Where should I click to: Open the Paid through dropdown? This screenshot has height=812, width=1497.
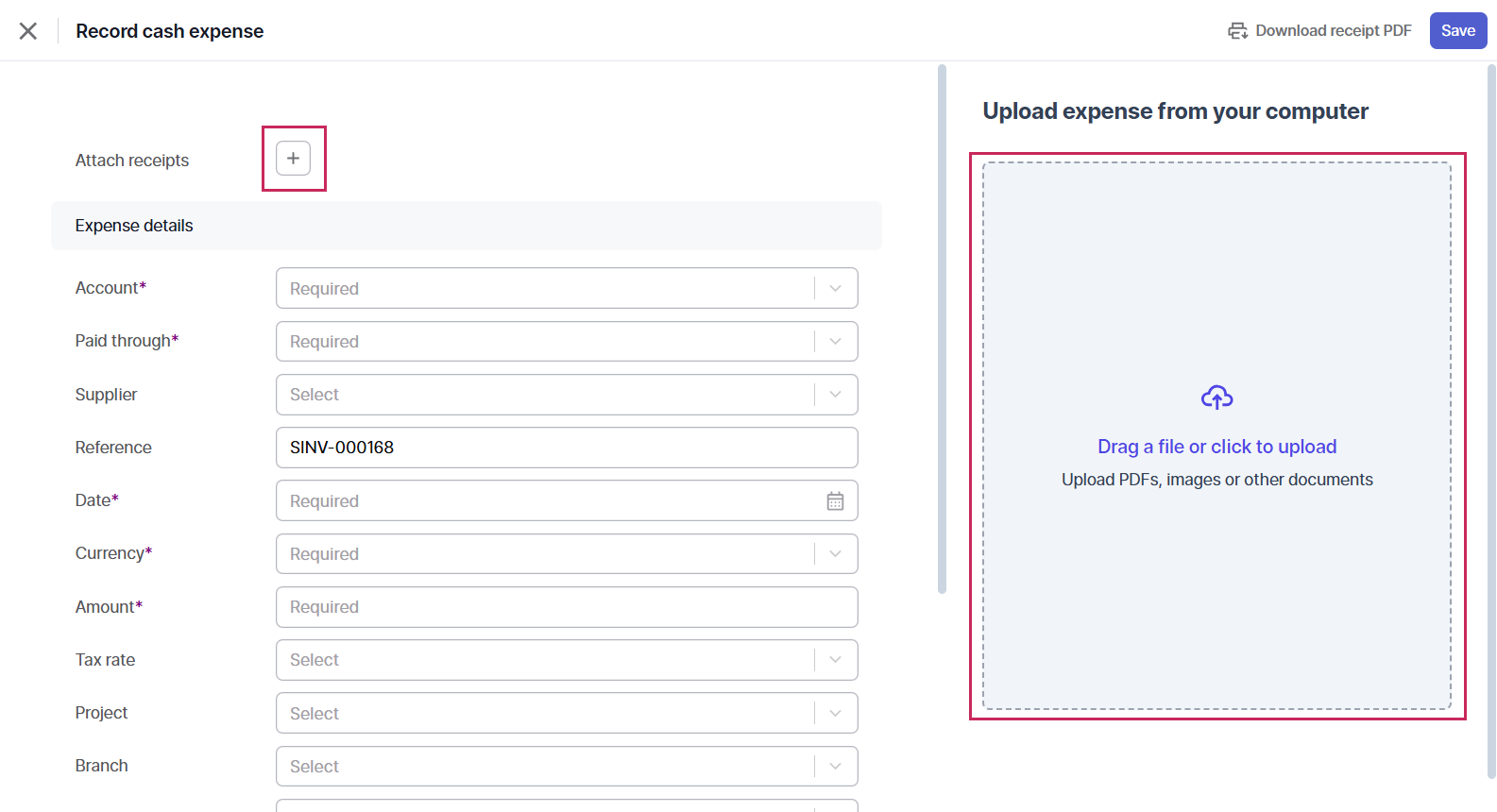835,342
